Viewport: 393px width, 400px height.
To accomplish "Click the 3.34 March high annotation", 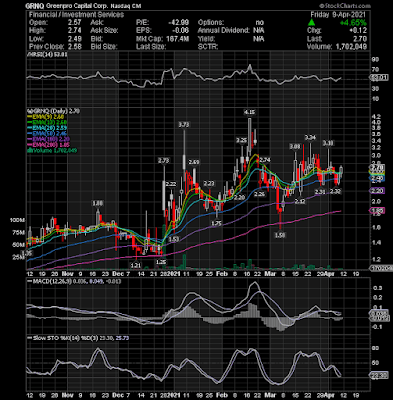I will [x=310, y=137].
